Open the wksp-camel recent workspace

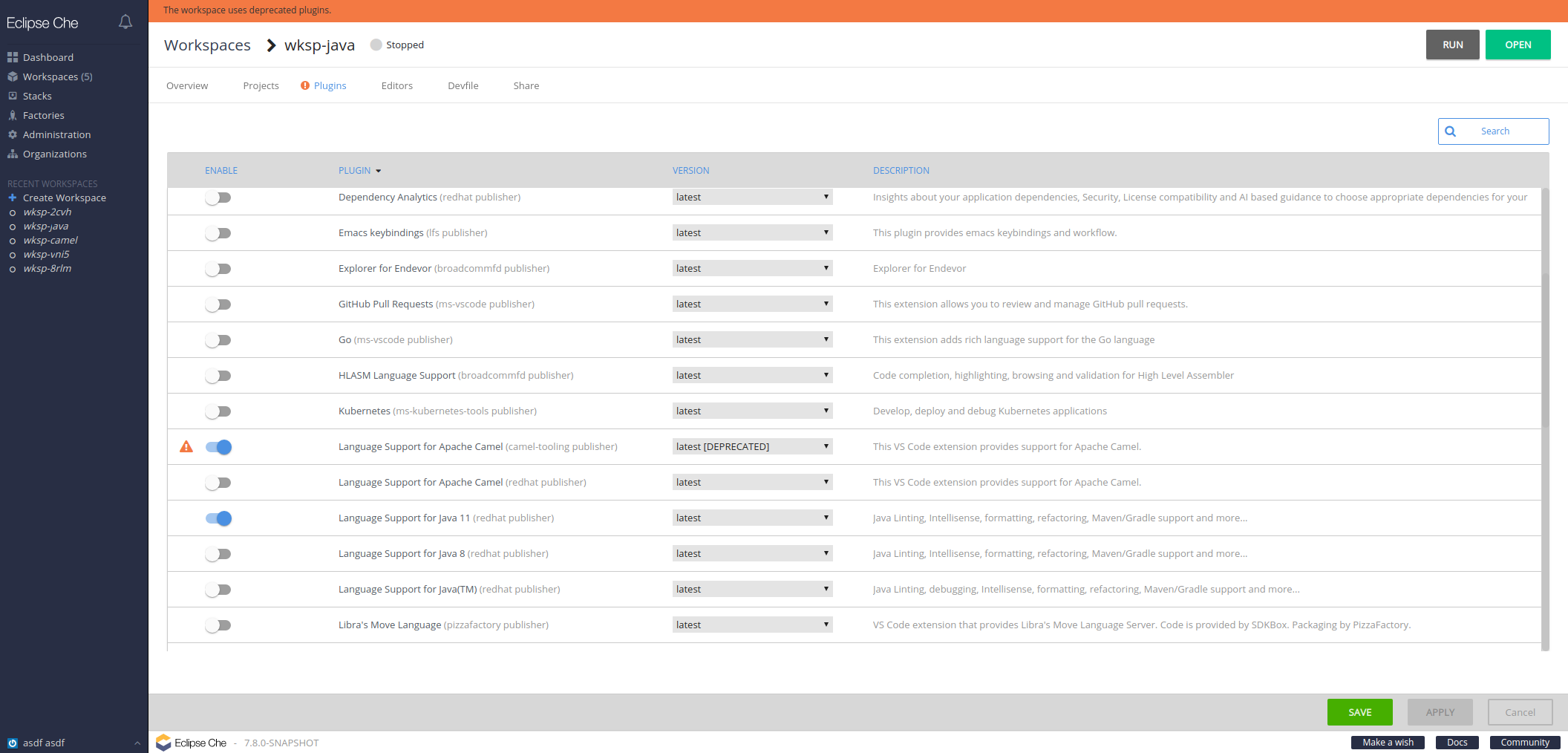point(50,240)
